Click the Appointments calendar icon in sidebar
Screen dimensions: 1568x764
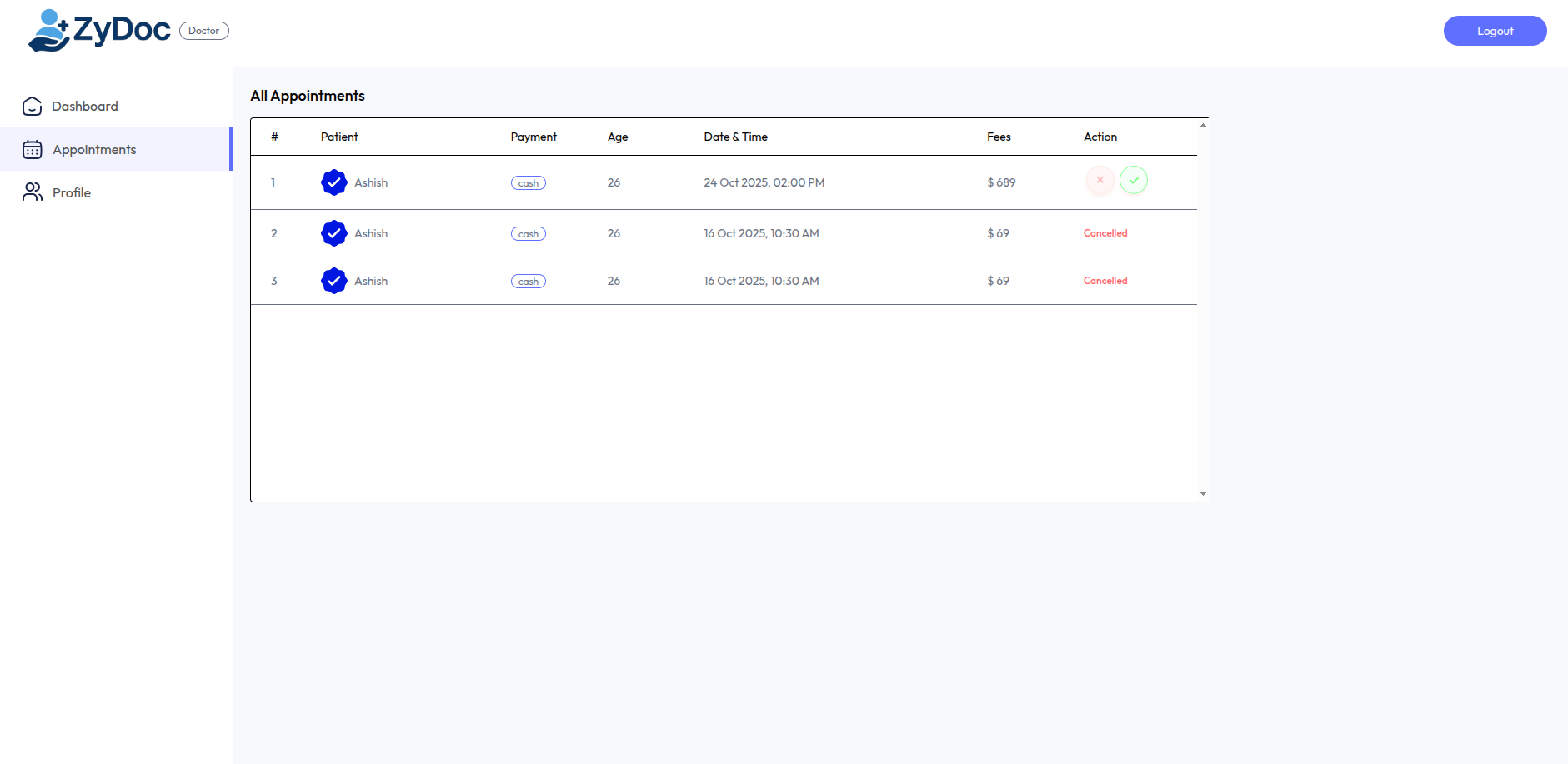(x=33, y=150)
